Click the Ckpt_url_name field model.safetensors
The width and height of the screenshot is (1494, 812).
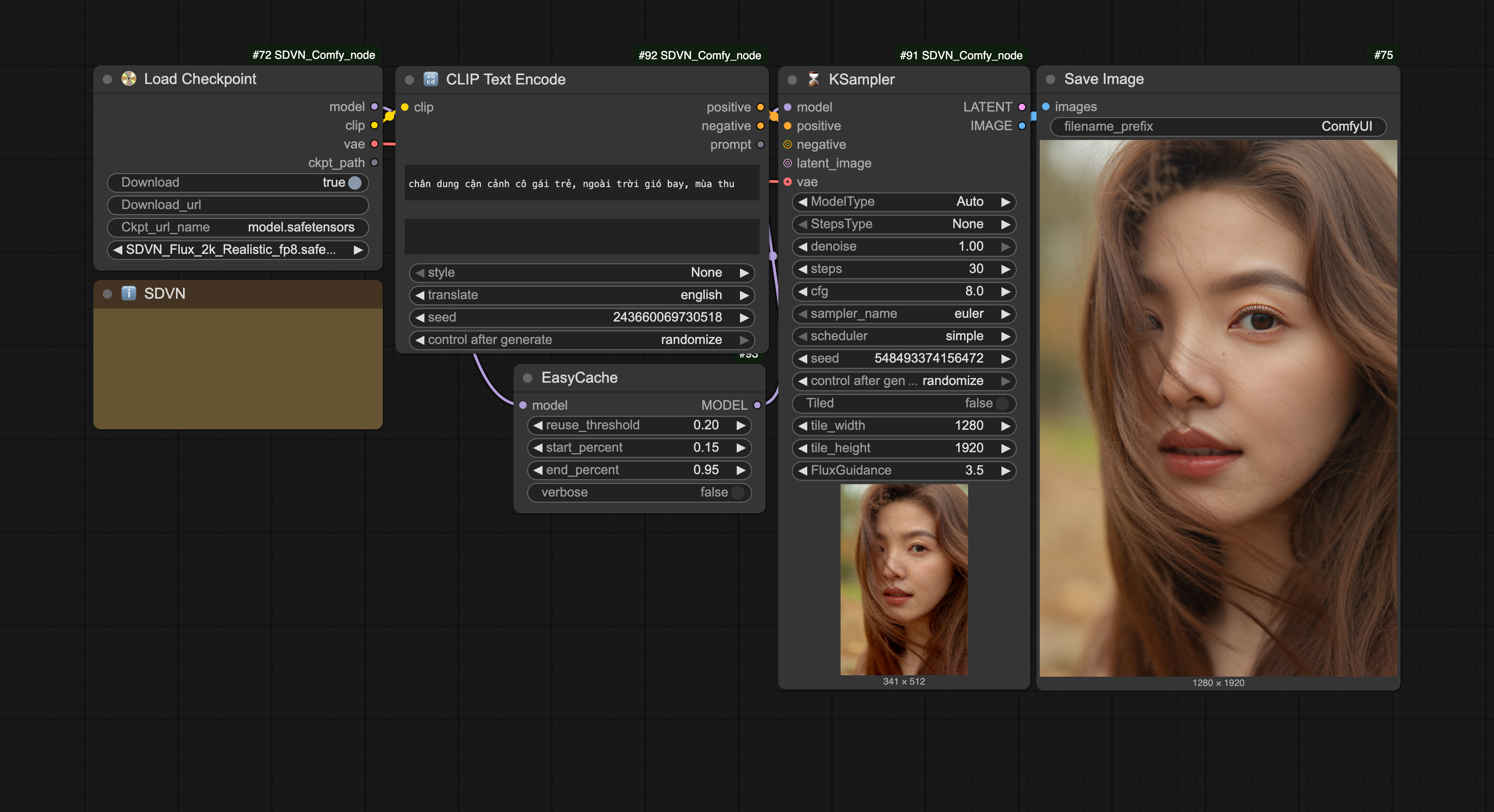point(239,227)
